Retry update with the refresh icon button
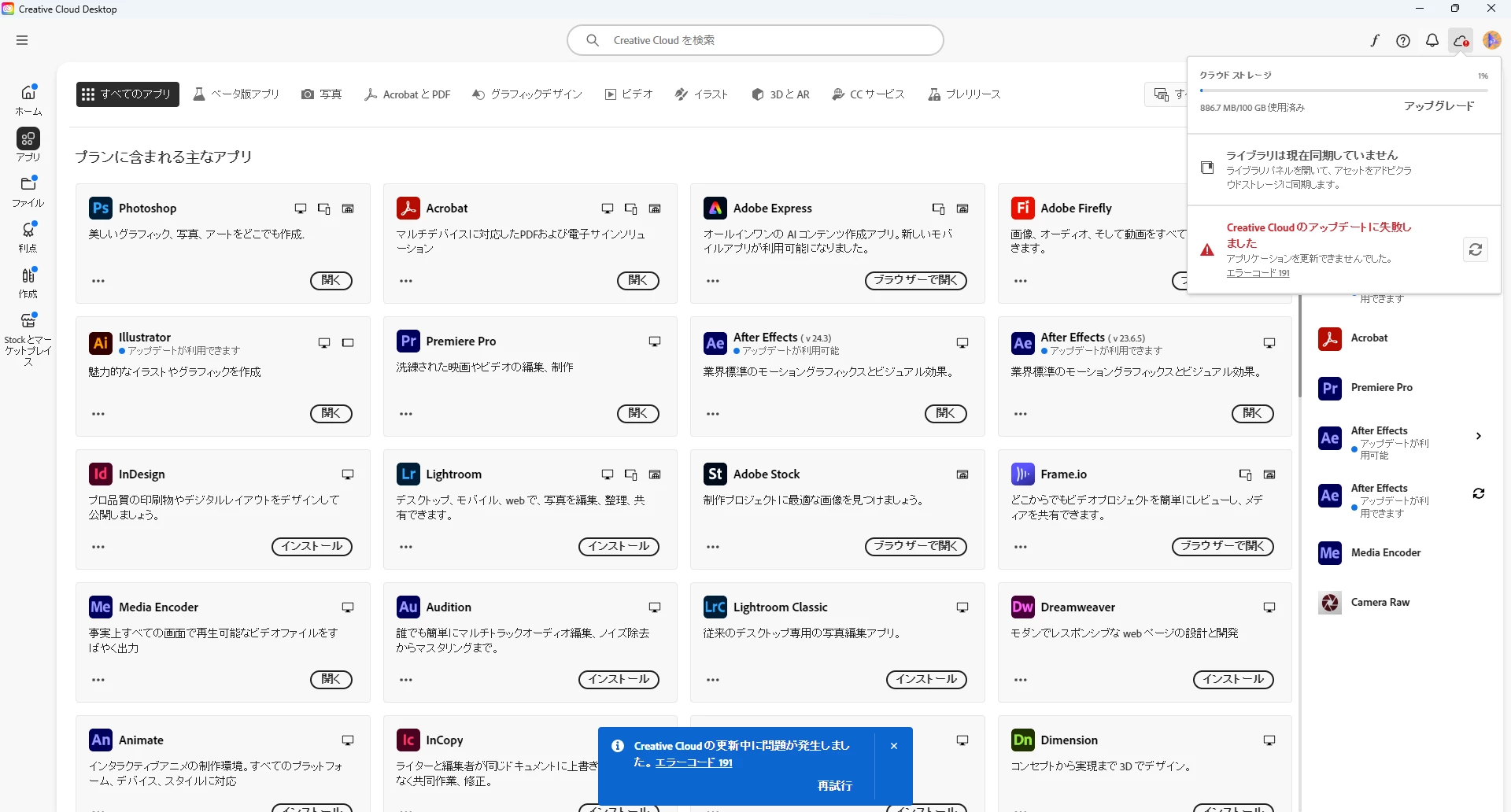 (x=1476, y=249)
